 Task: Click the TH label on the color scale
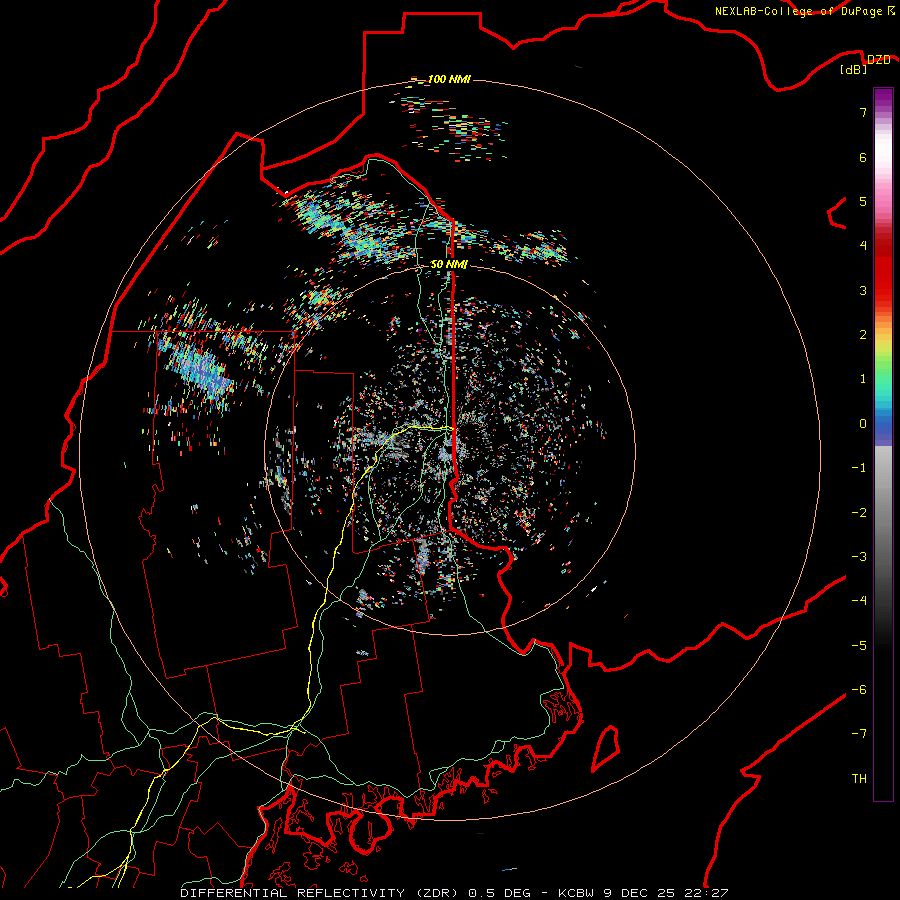click(859, 779)
